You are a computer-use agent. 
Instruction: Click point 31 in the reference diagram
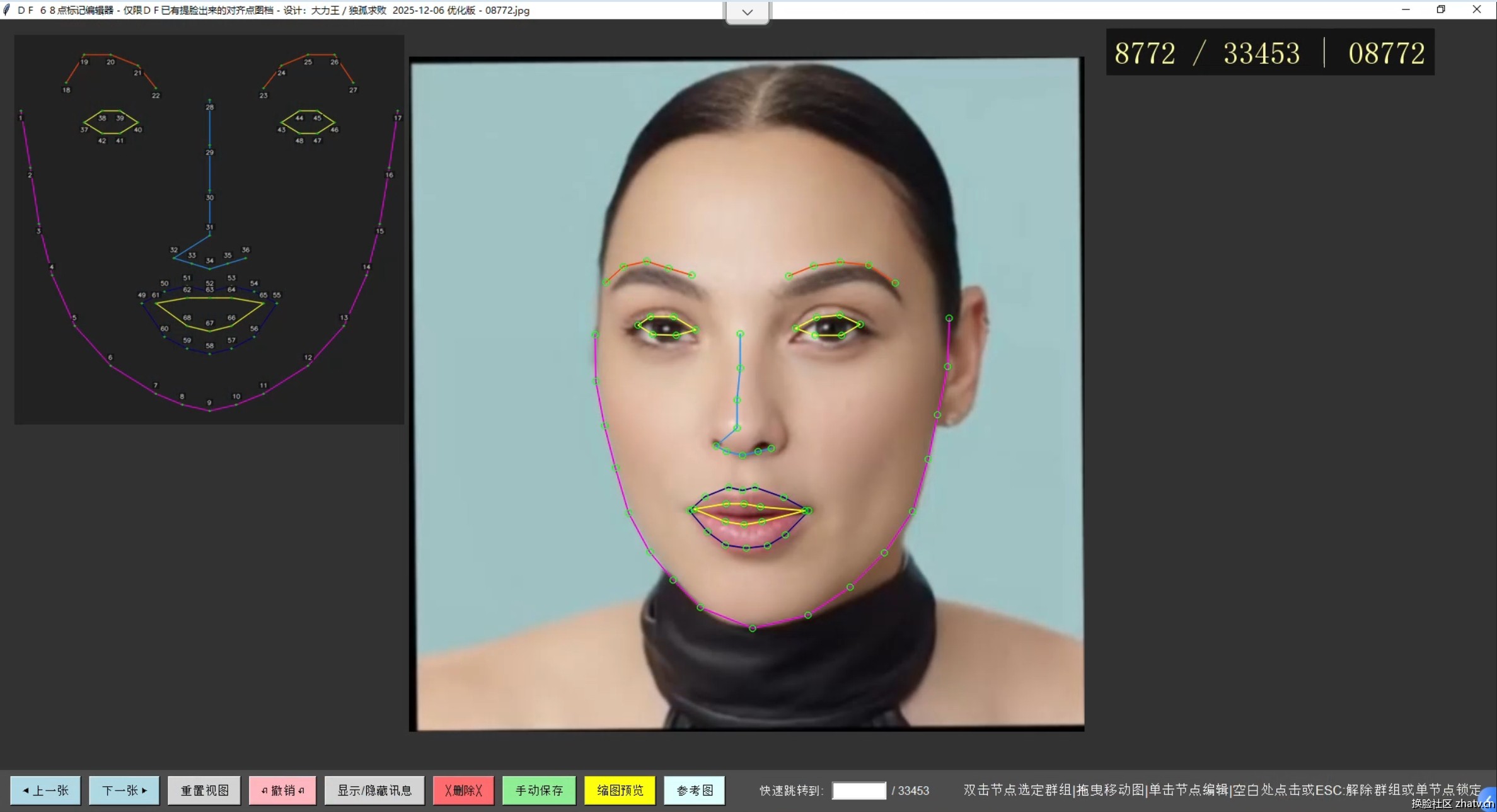[210, 234]
